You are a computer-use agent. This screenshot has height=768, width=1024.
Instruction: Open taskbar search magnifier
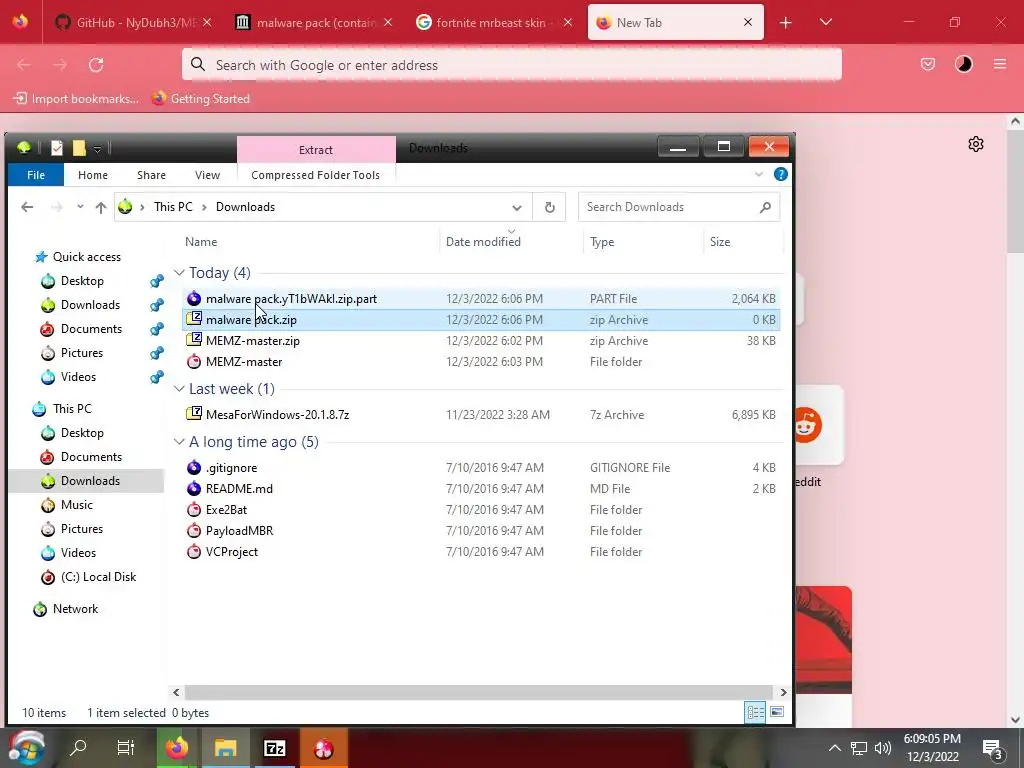point(78,747)
